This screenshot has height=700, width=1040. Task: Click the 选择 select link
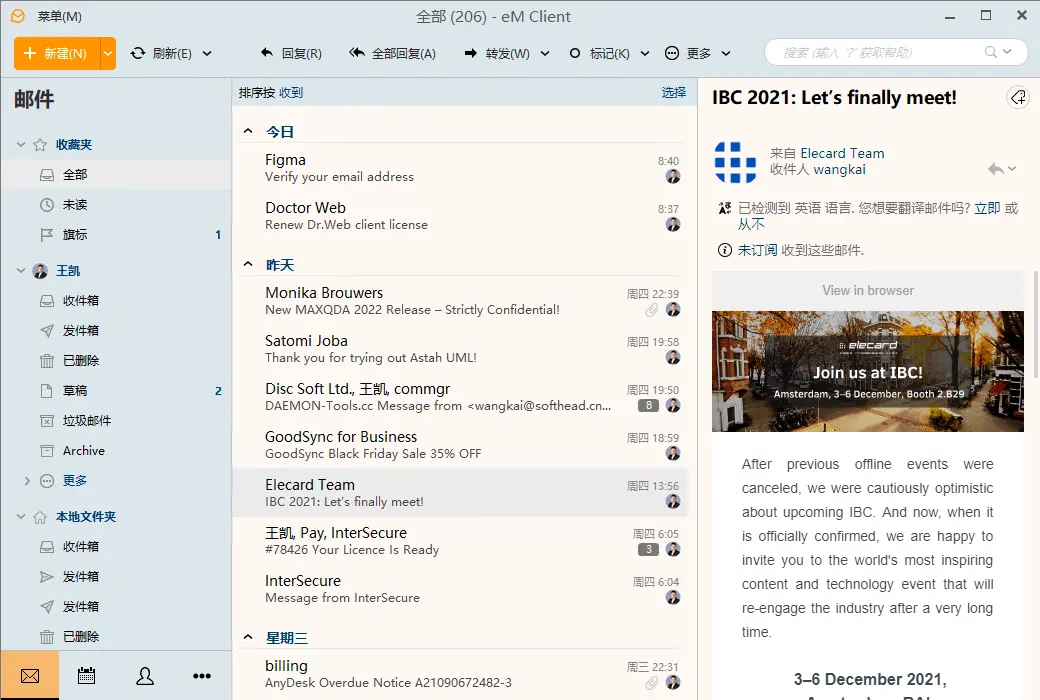point(674,92)
